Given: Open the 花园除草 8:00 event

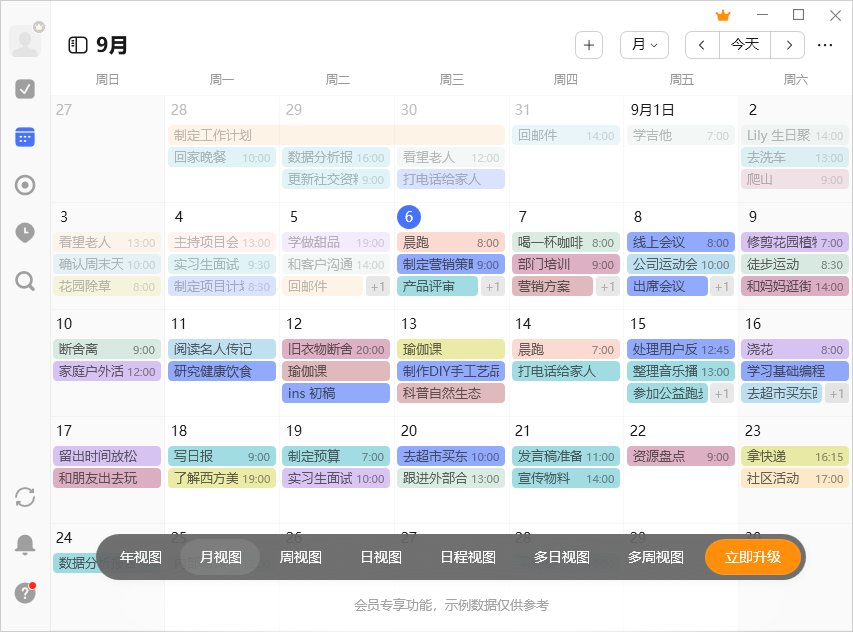Looking at the screenshot, I should click(x=107, y=287).
